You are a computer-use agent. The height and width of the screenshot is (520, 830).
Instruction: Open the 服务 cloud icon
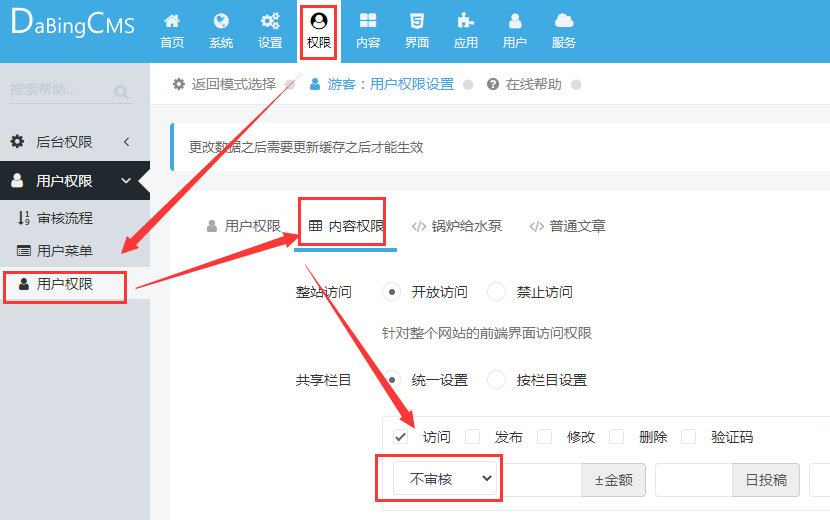click(x=564, y=21)
